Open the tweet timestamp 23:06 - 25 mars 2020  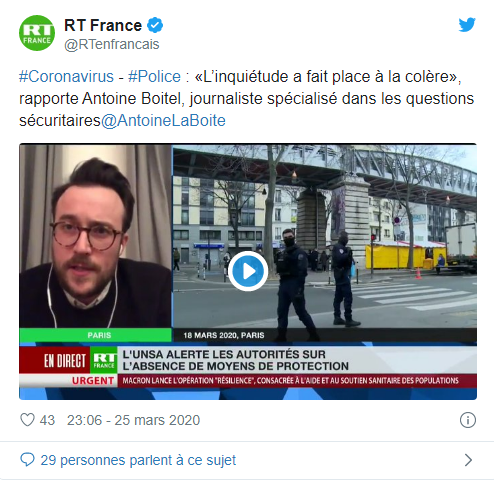point(133,420)
